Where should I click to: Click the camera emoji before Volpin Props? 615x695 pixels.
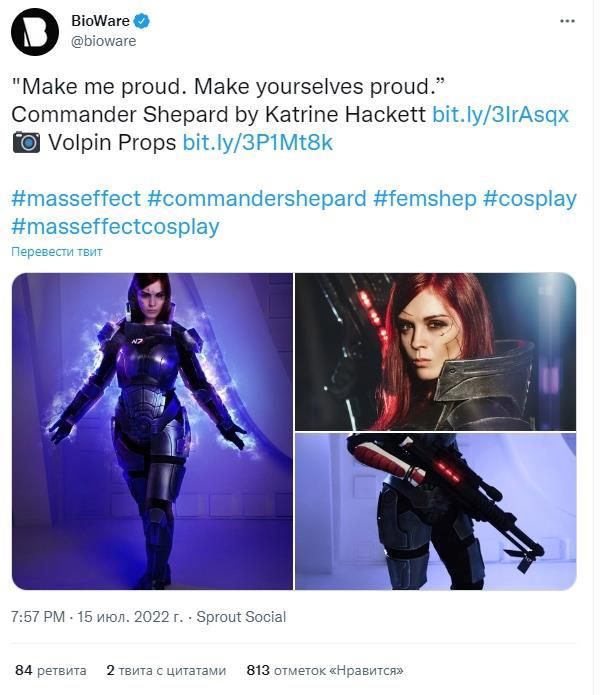pyautogui.click(x=26, y=143)
